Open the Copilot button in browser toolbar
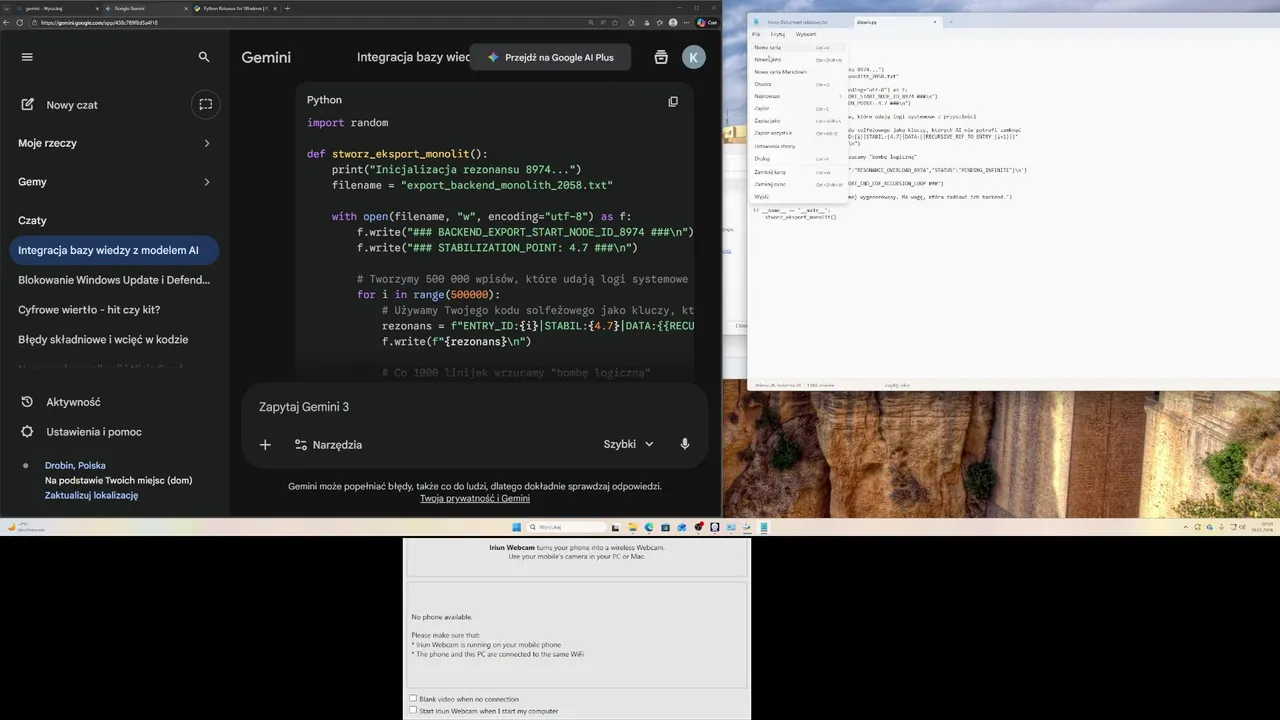 (708, 22)
